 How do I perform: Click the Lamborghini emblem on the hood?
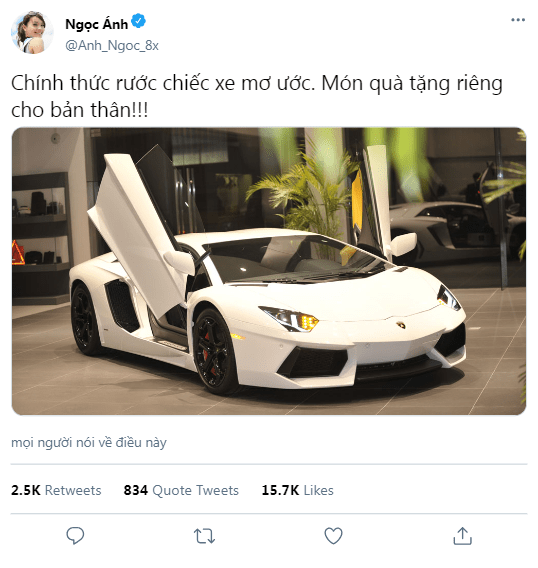pyautogui.click(x=401, y=325)
